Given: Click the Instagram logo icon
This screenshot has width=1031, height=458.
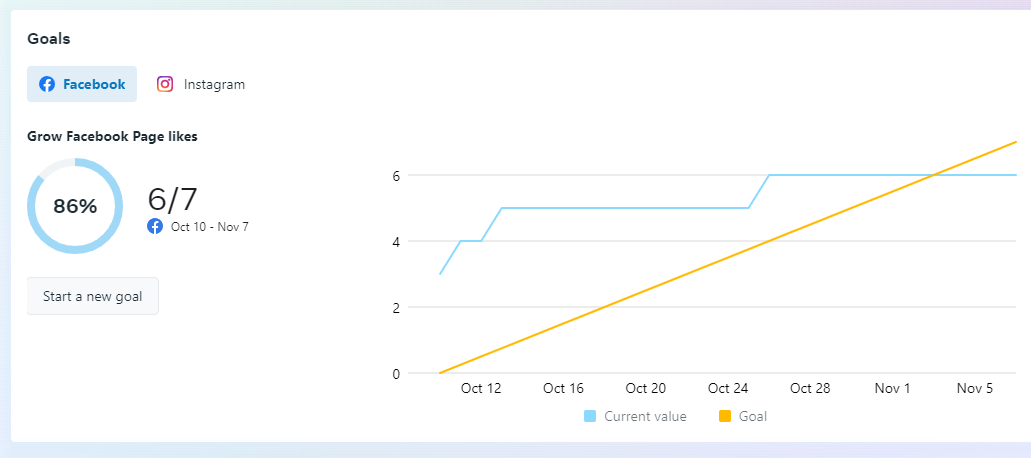Looking at the screenshot, I should [x=165, y=84].
